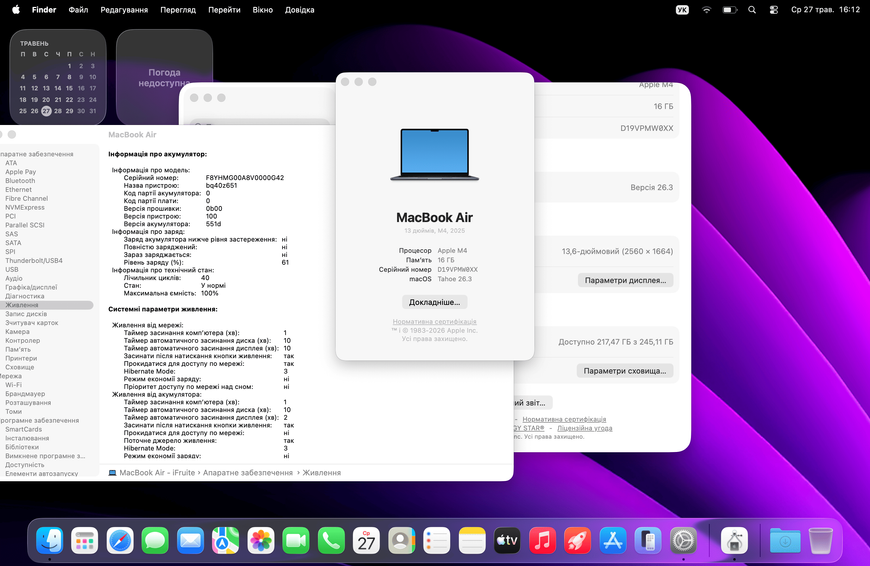Open System Information chip icon in Dock

pos(734,540)
